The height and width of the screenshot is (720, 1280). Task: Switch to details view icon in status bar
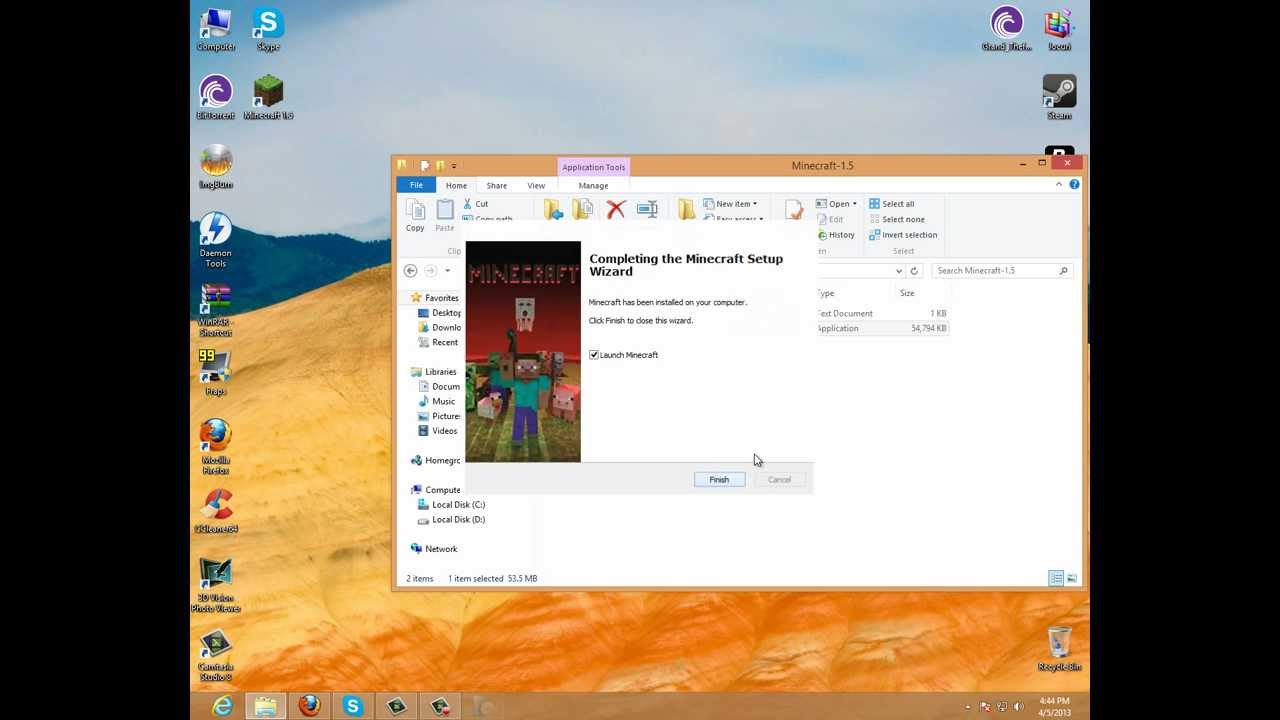1056,579
